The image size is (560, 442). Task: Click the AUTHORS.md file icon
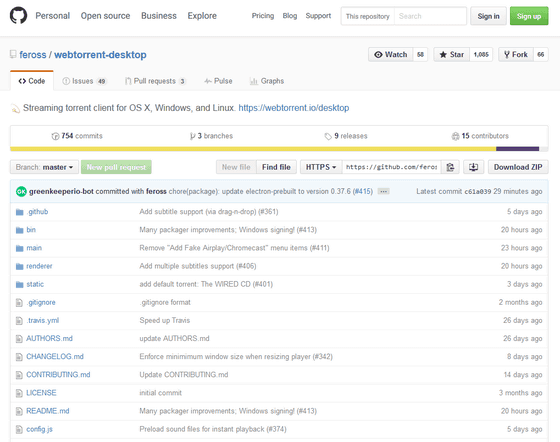pos(19,339)
